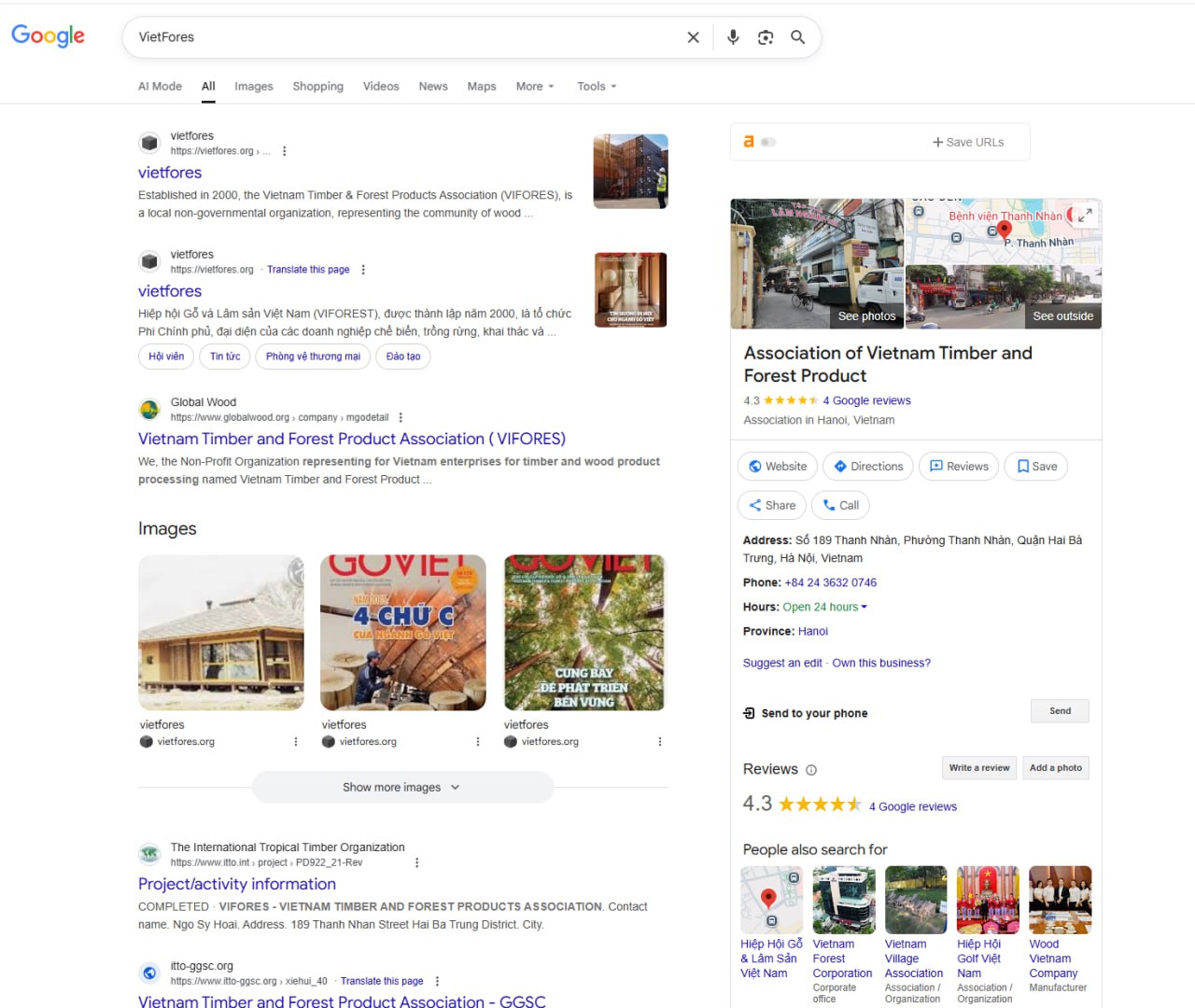Open the See photos thumbnail
This screenshot has width=1195, height=1008.
click(x=817, y=263)
